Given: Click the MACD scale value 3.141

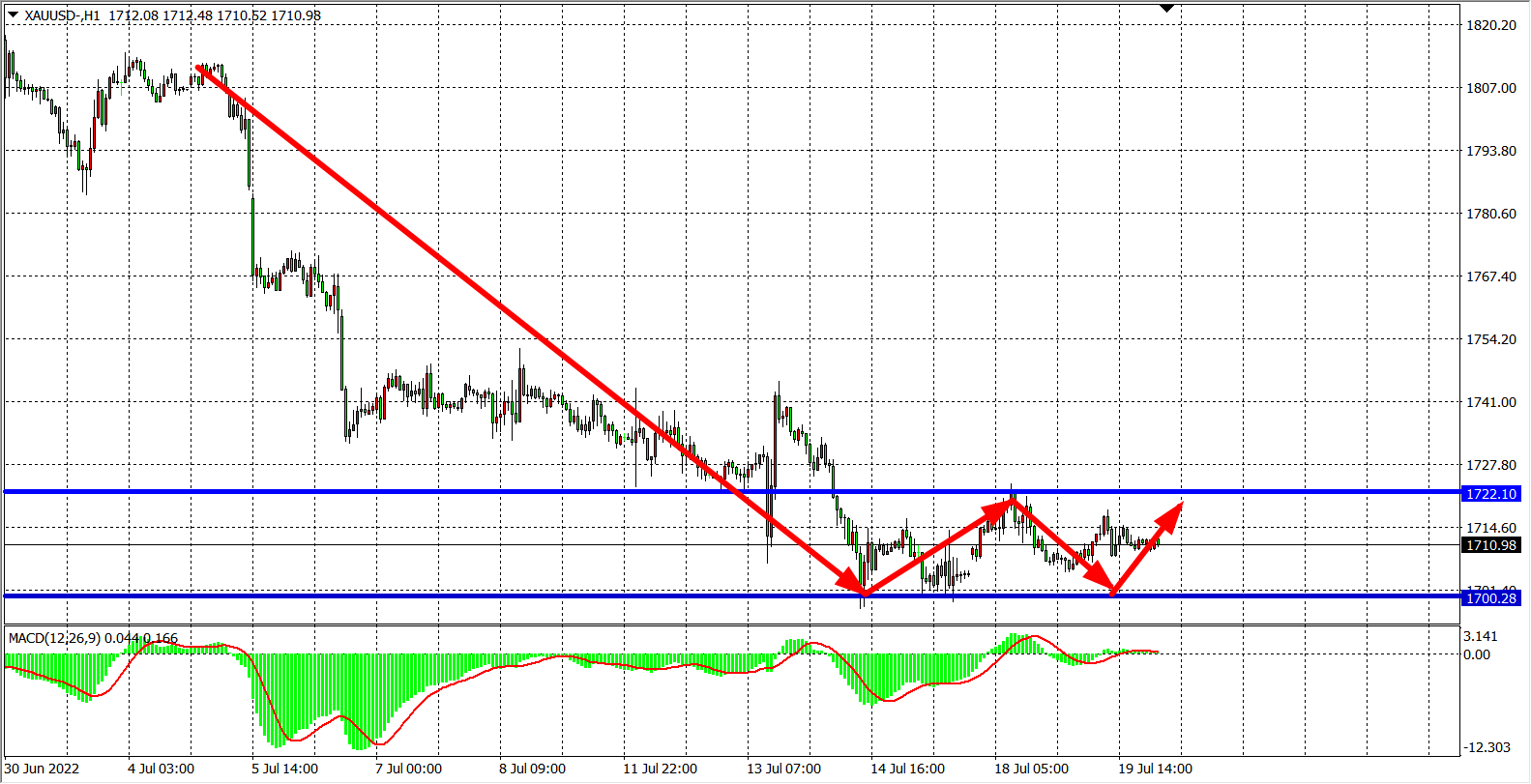Looking at the screenshot, I should [x=1481, y=636].
